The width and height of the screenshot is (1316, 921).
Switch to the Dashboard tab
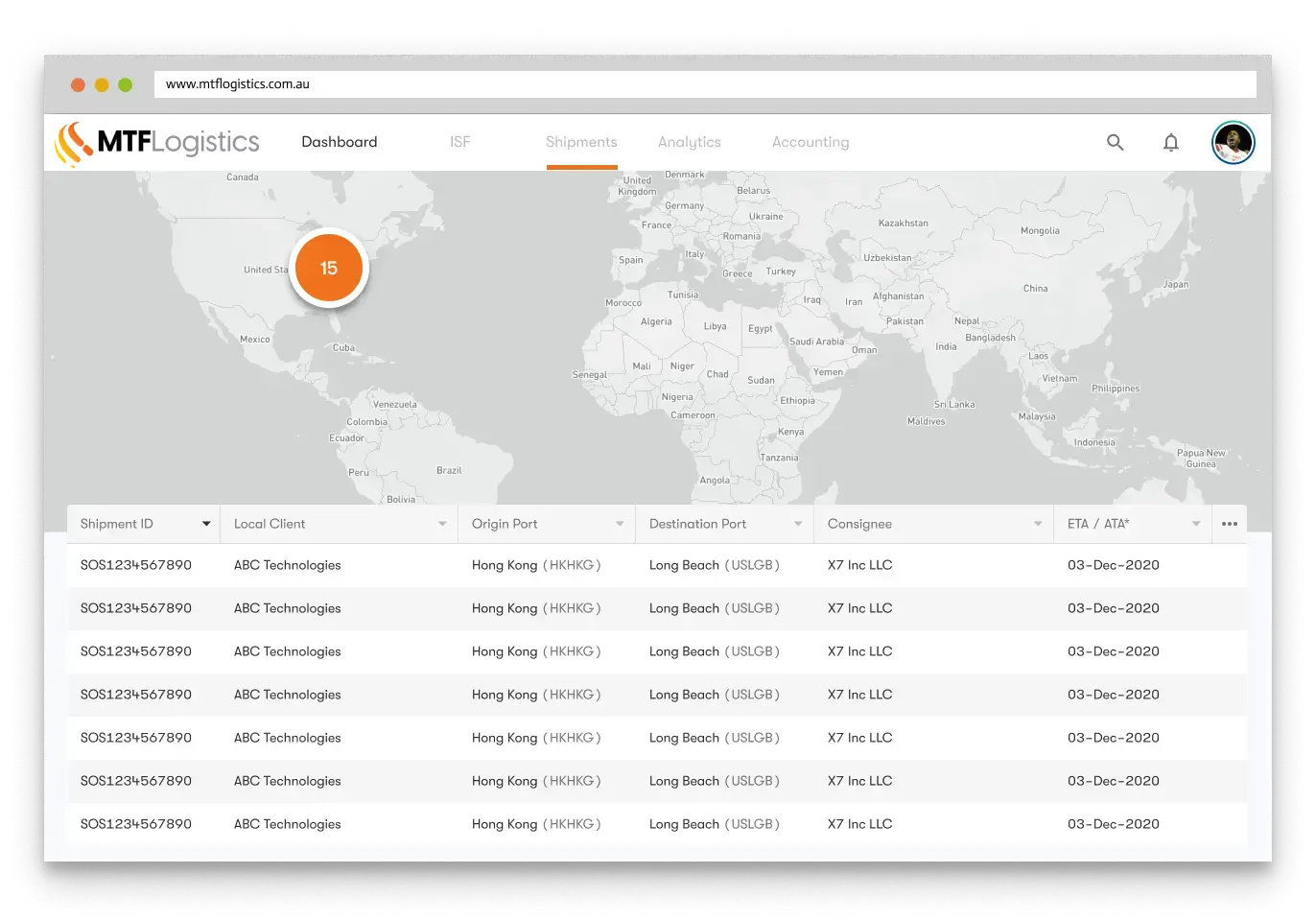[339, 142]
